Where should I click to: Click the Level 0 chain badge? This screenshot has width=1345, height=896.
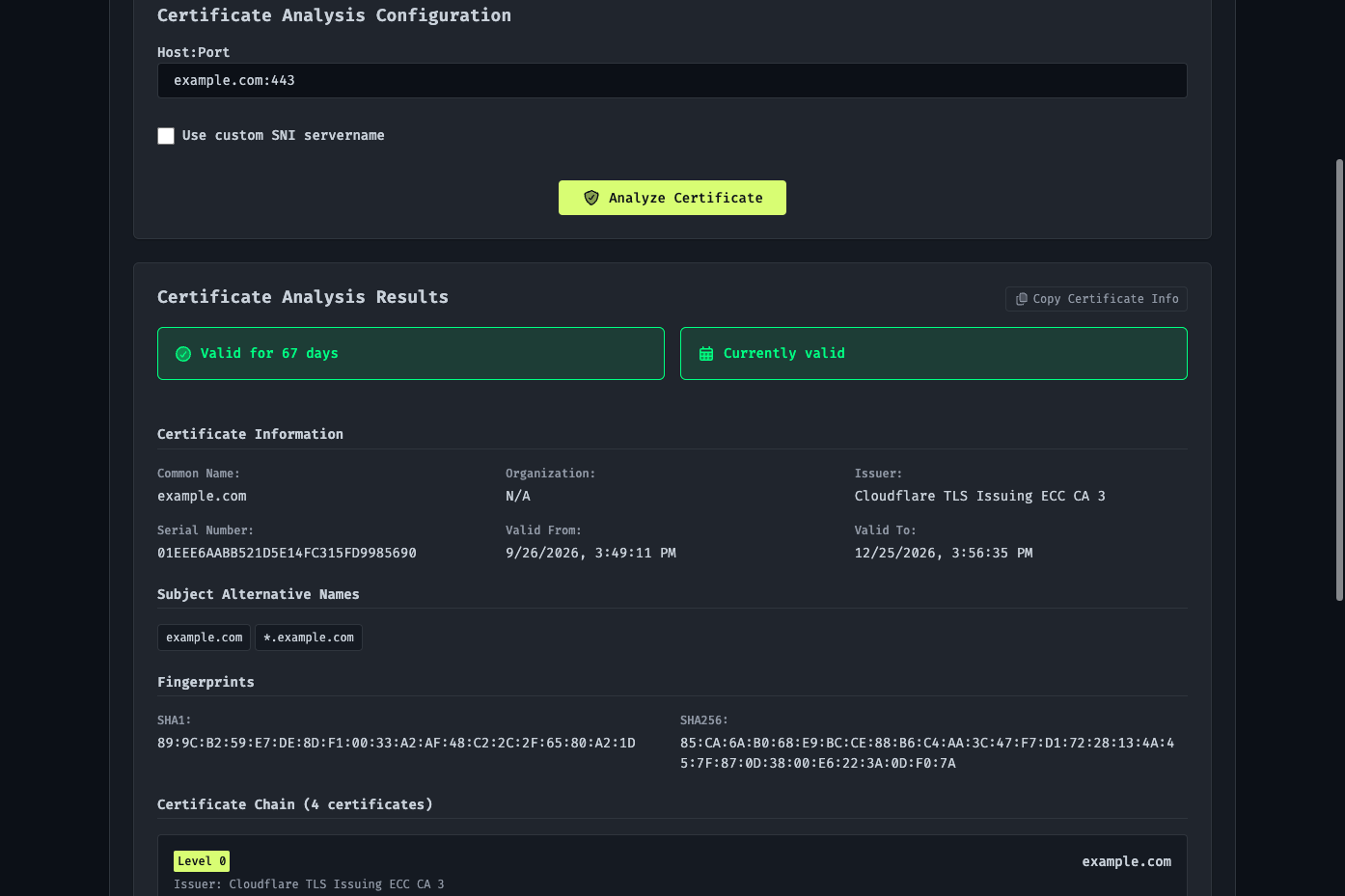202,861
